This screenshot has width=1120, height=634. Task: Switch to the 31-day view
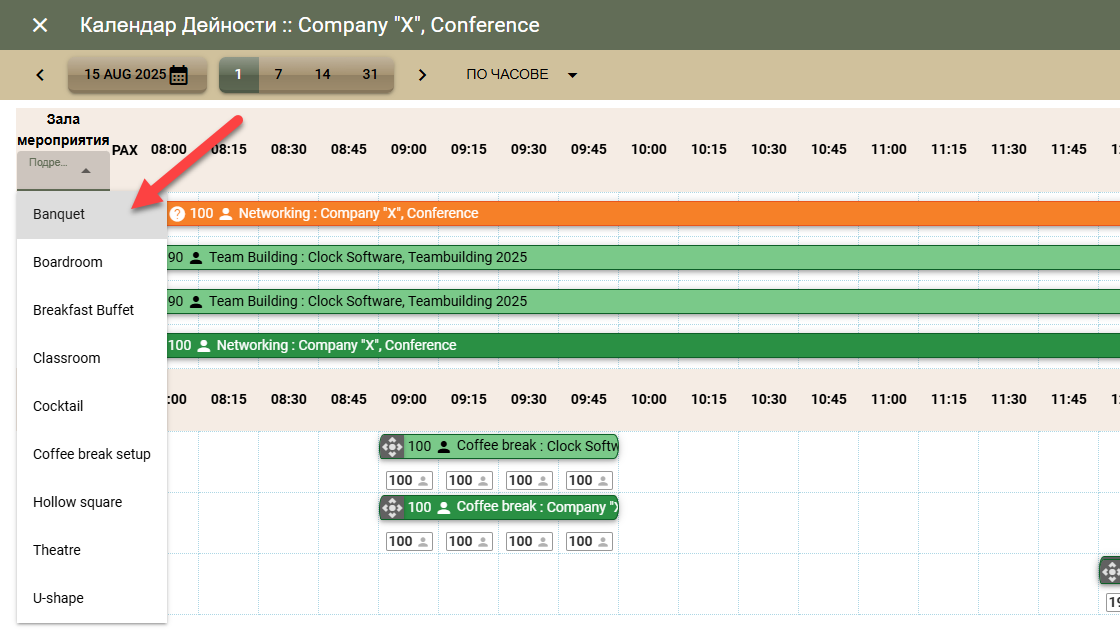[370, 74]
